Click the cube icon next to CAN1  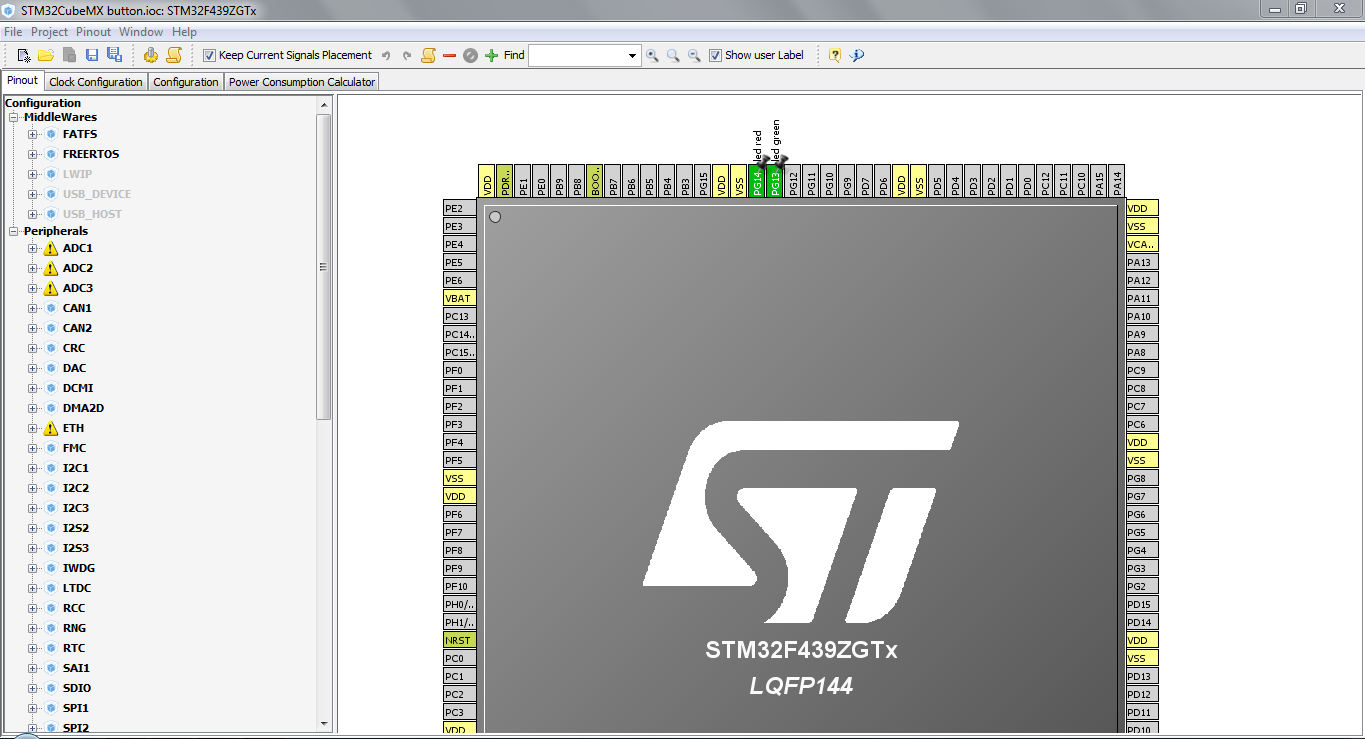51,308
